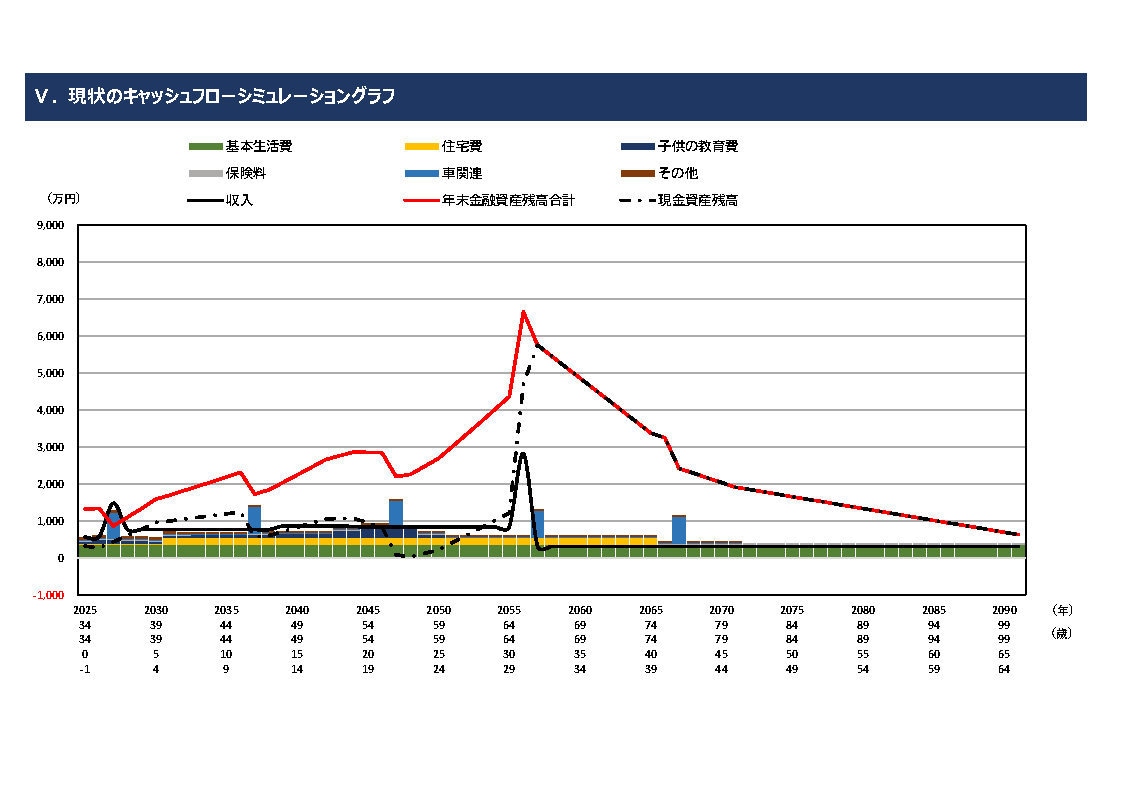Image resolution: width=1122 pixels, height=794 pixels.
Task: Click the (万円) unit label
Action: (62, 199)
